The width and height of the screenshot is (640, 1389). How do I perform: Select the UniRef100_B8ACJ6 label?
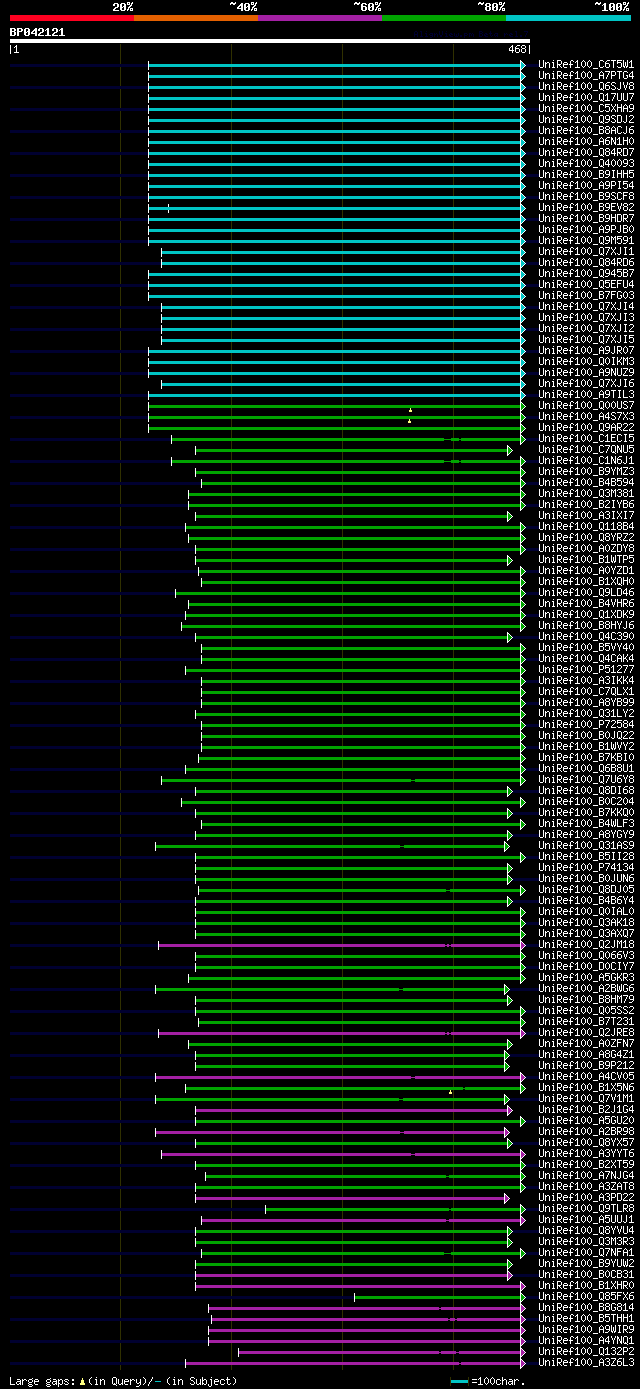(586, 130)
